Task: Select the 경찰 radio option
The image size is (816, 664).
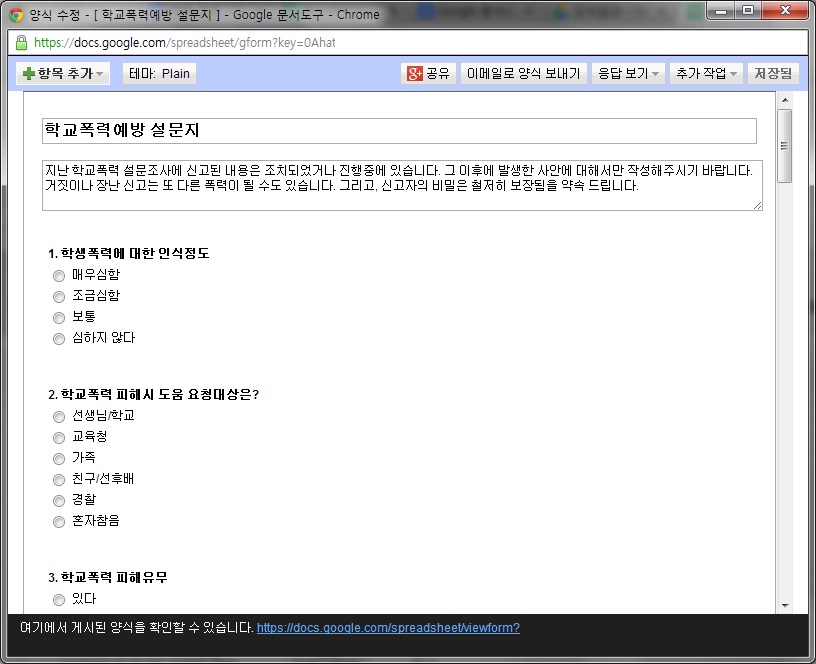Action: [x=59, y=501]
